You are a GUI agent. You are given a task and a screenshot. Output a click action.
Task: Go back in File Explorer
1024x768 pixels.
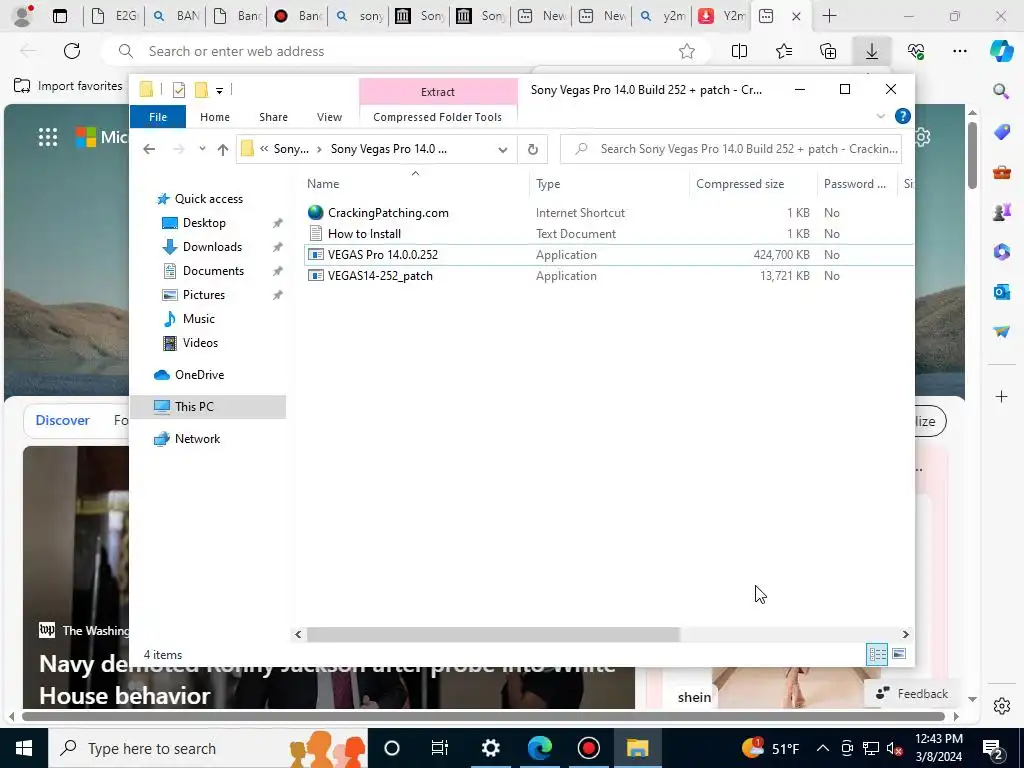point(149,149)
